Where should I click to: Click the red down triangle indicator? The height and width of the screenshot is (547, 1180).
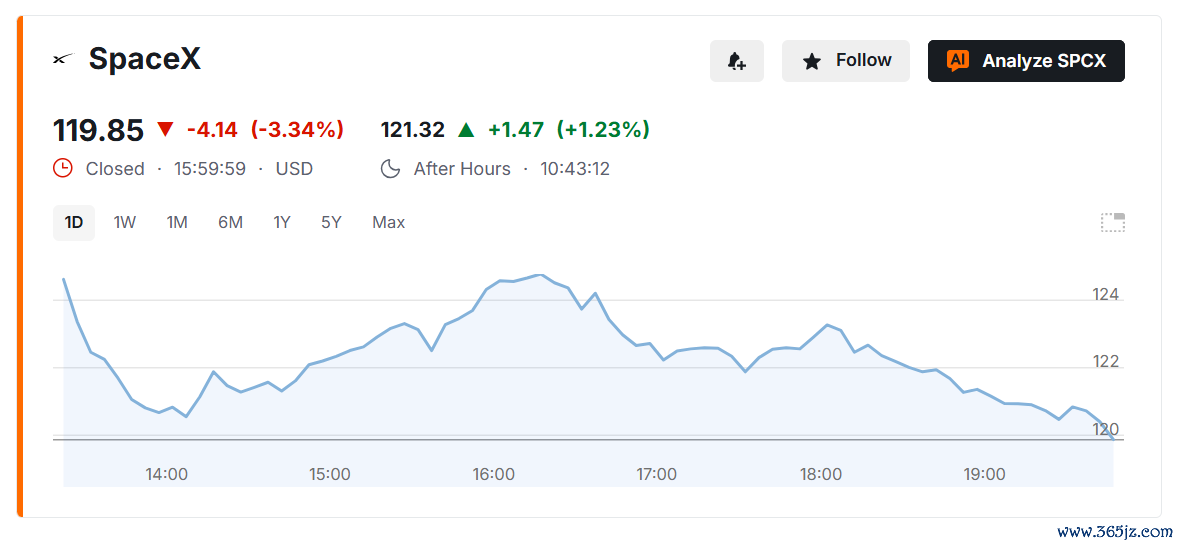166,129
